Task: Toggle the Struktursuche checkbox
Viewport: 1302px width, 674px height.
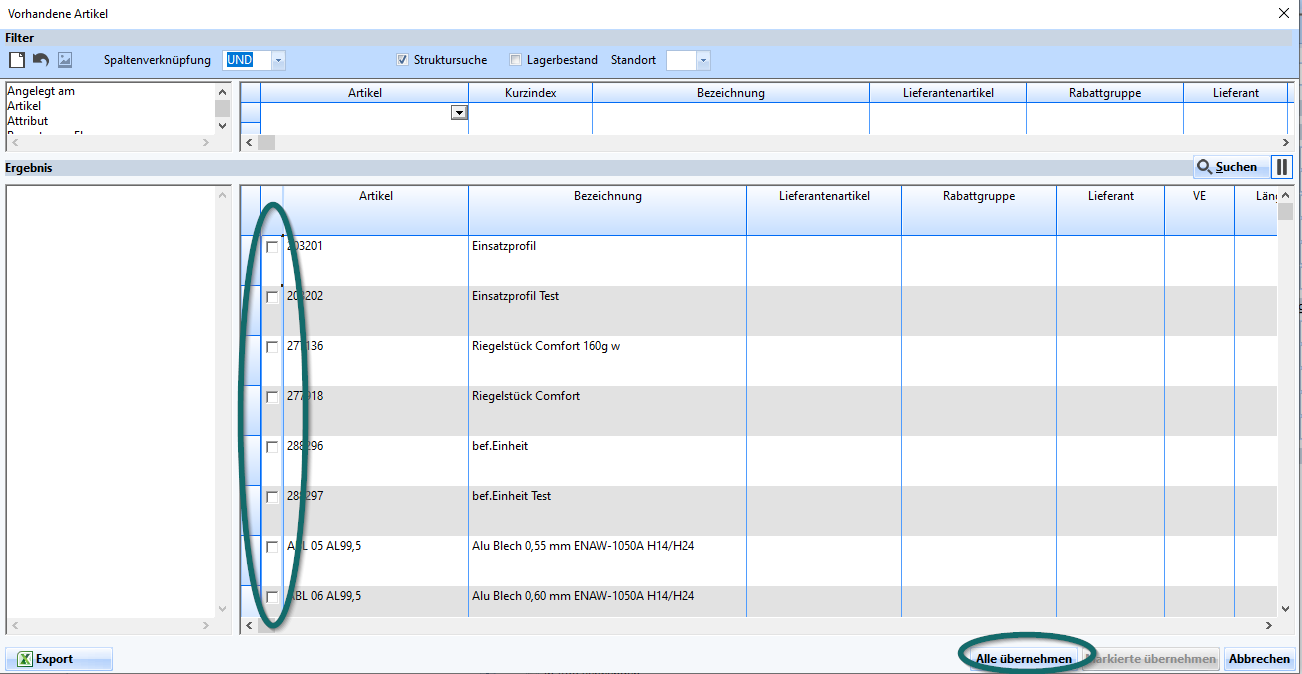Action: pos(403,60)
